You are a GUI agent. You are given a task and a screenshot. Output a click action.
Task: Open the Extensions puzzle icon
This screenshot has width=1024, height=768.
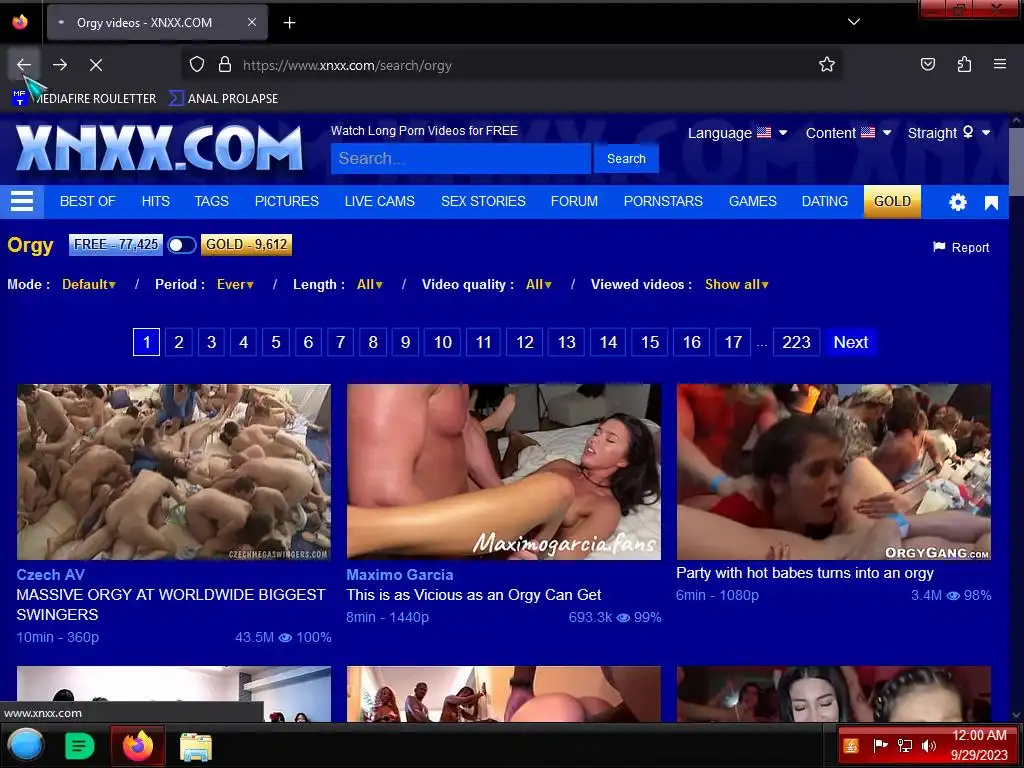(964, 64)
